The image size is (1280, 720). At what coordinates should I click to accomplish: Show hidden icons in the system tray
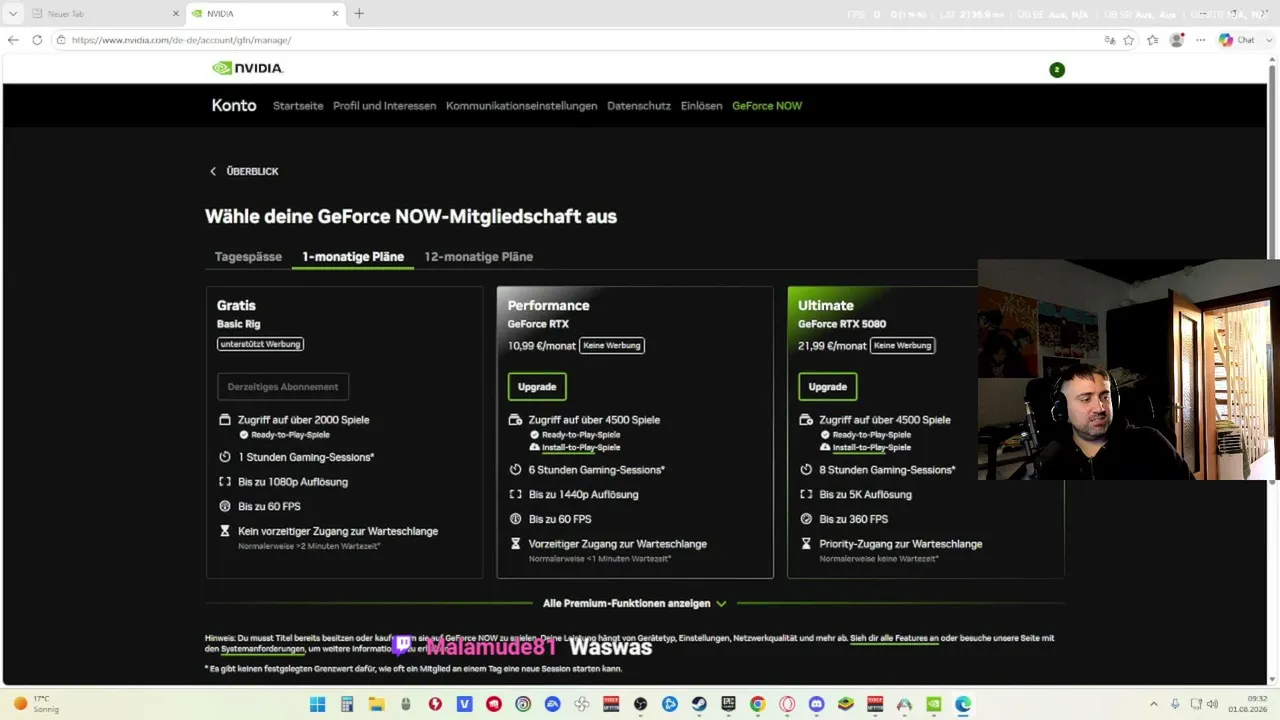tap(1154, 704)
